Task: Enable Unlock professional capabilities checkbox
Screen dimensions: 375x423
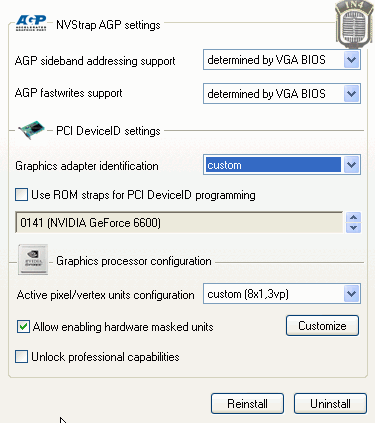Action: (21, 357)
